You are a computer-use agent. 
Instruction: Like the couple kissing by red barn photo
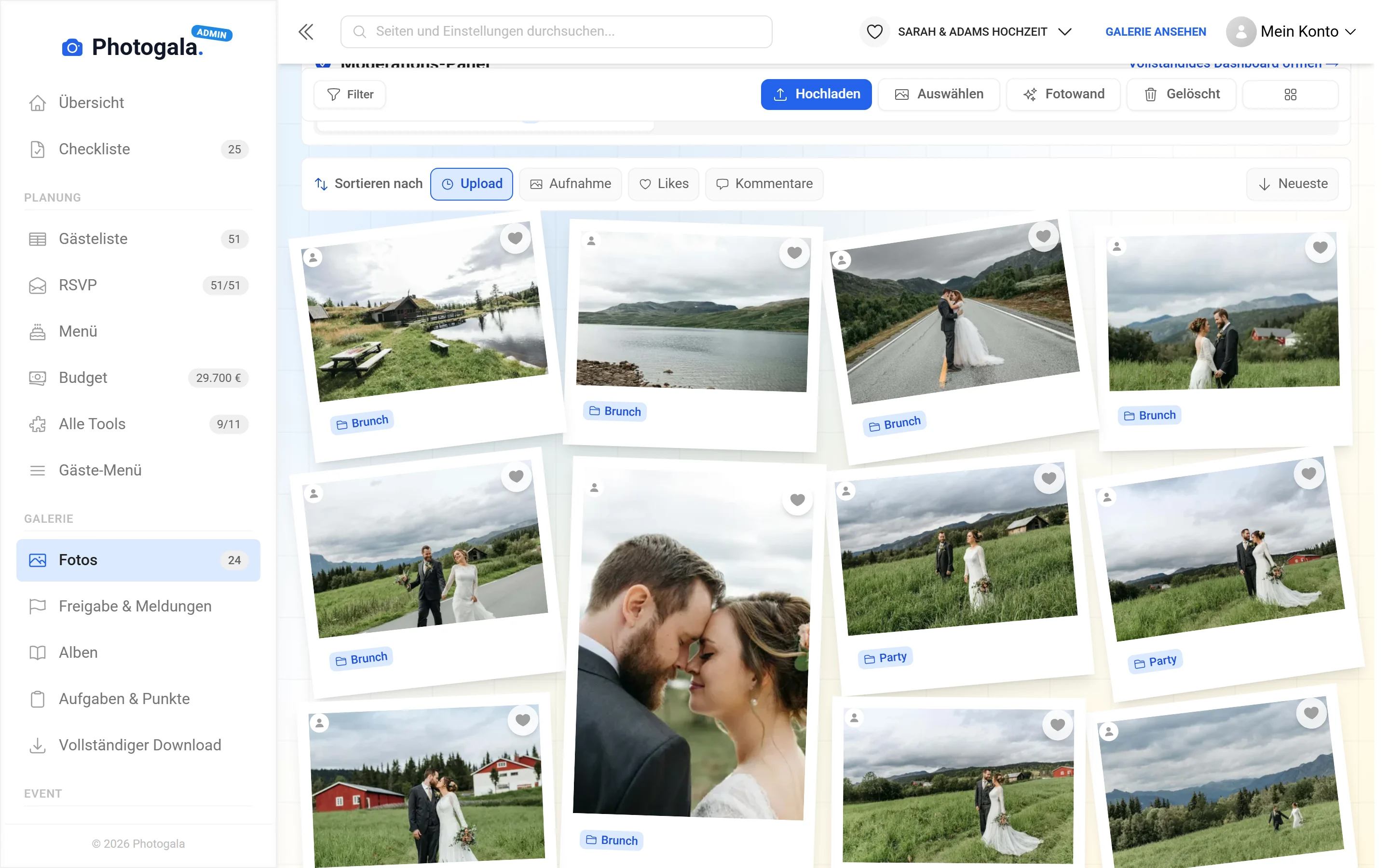tap(522, 720)
